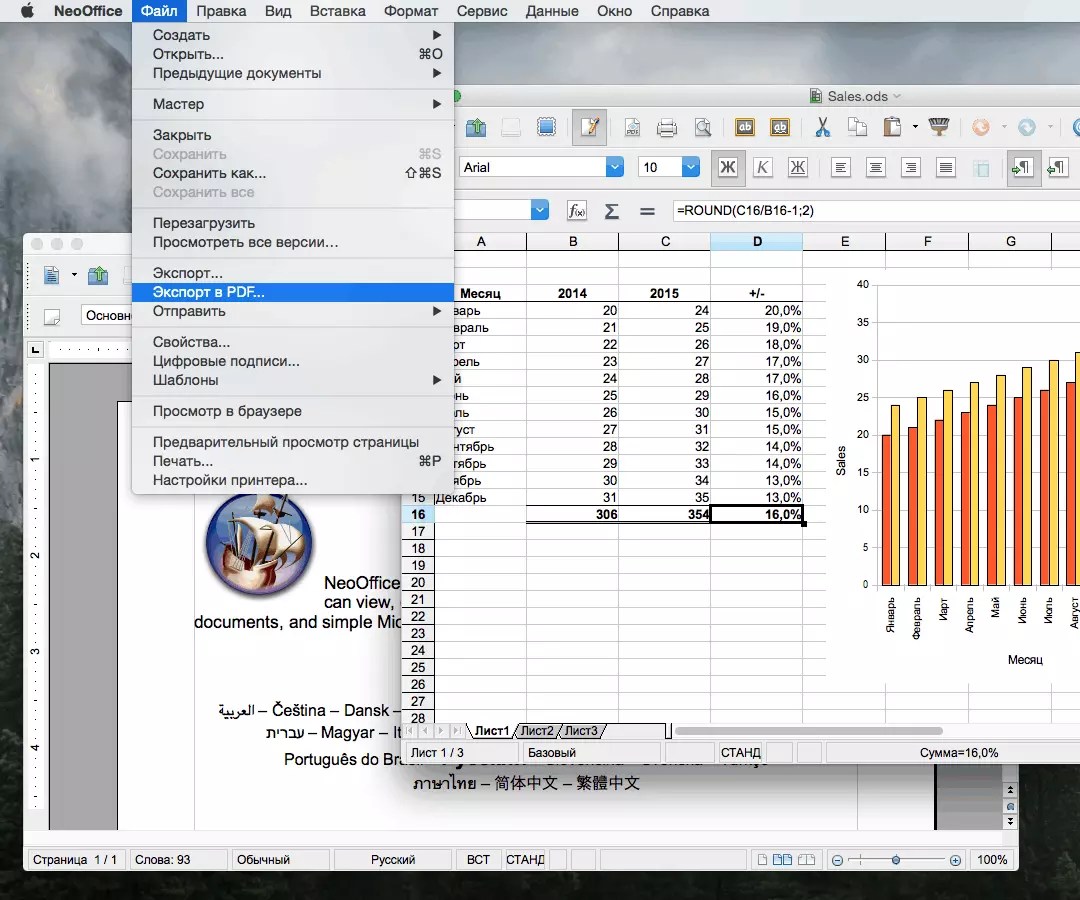Justify text in Calc
Screen dimensions: 1080x900
coord(946,167)
